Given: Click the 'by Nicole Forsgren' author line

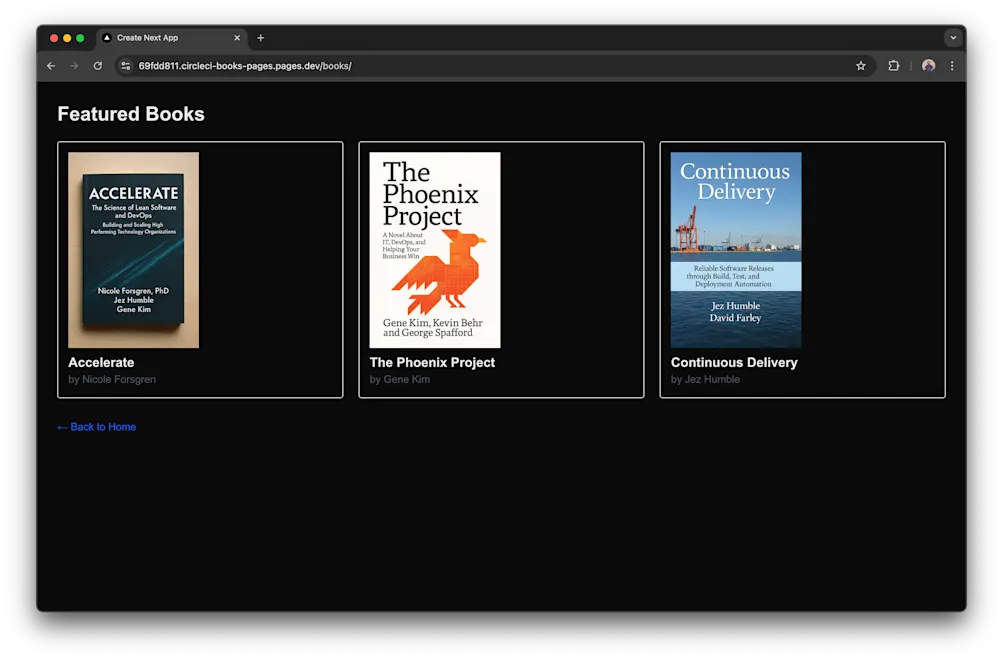Looking at the screenshot, I should point(112,379).
